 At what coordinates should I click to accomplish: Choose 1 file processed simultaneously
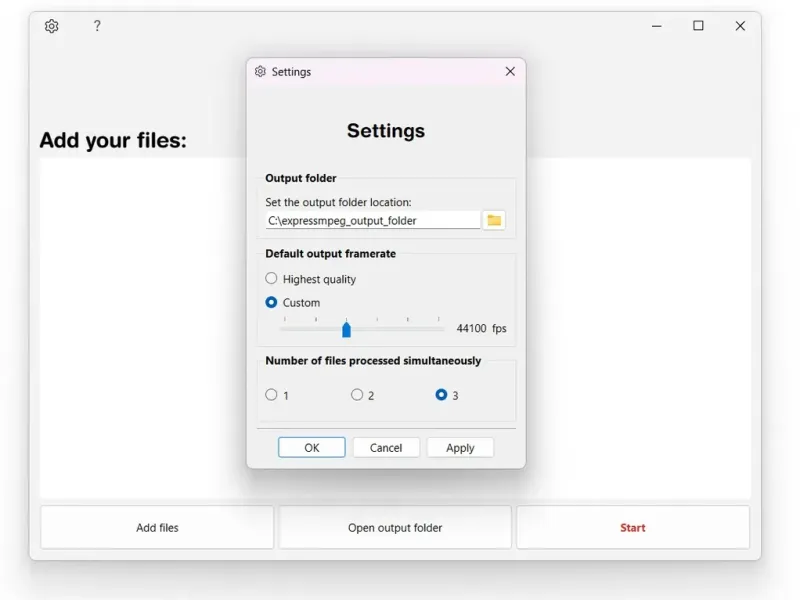pos(271,394)
